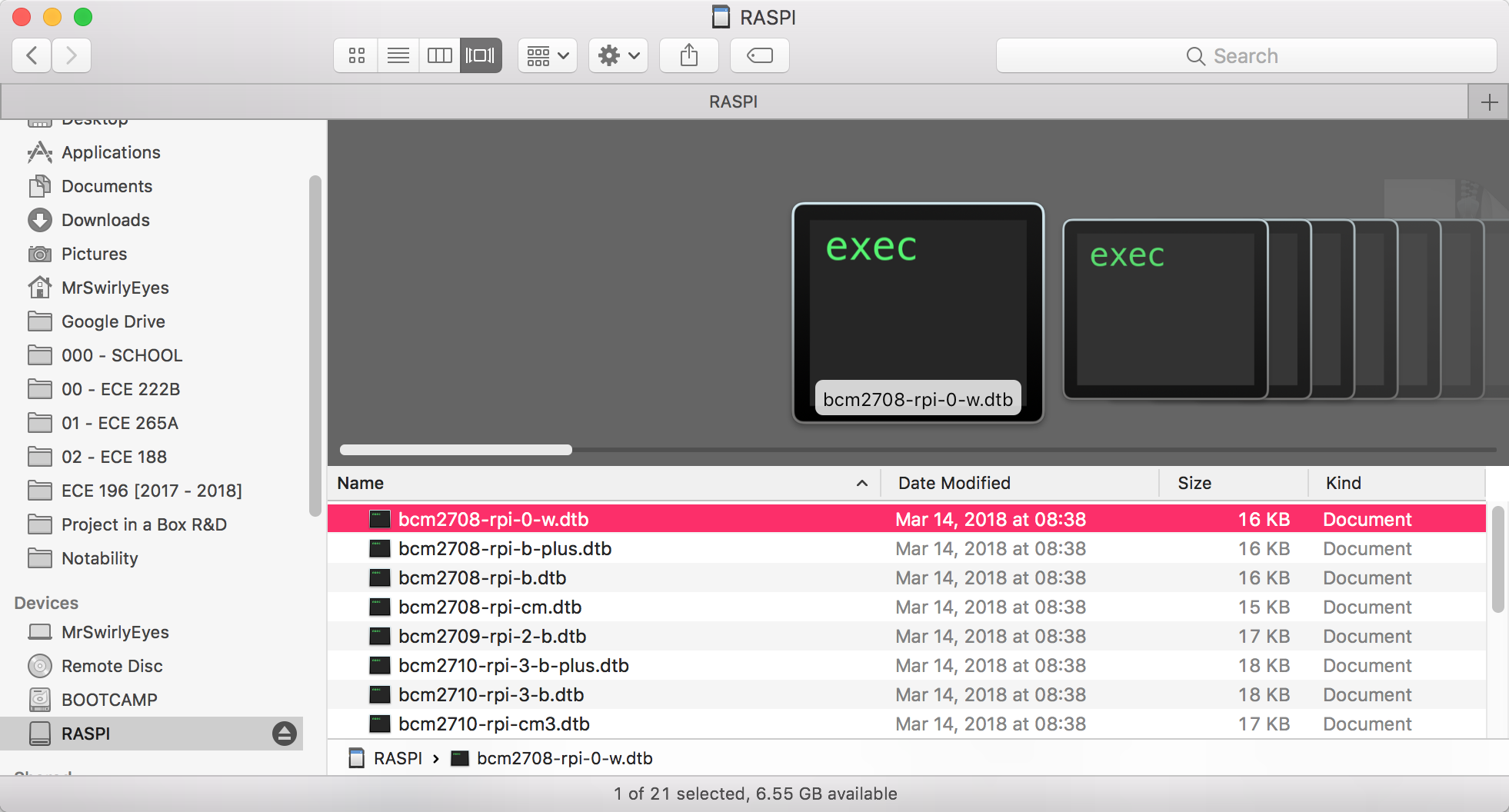Switch to column view
The height and width of the screenshot is (812, 1509).
(439, 55)
